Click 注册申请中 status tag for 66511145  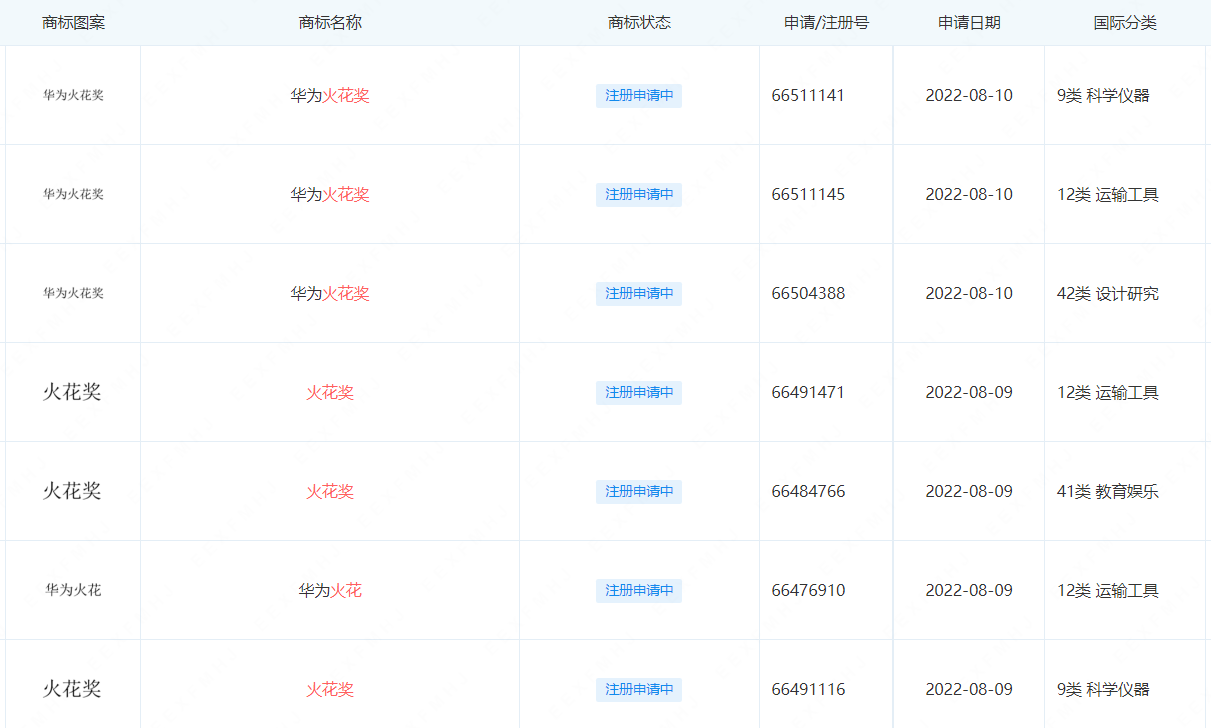(639, 194)
